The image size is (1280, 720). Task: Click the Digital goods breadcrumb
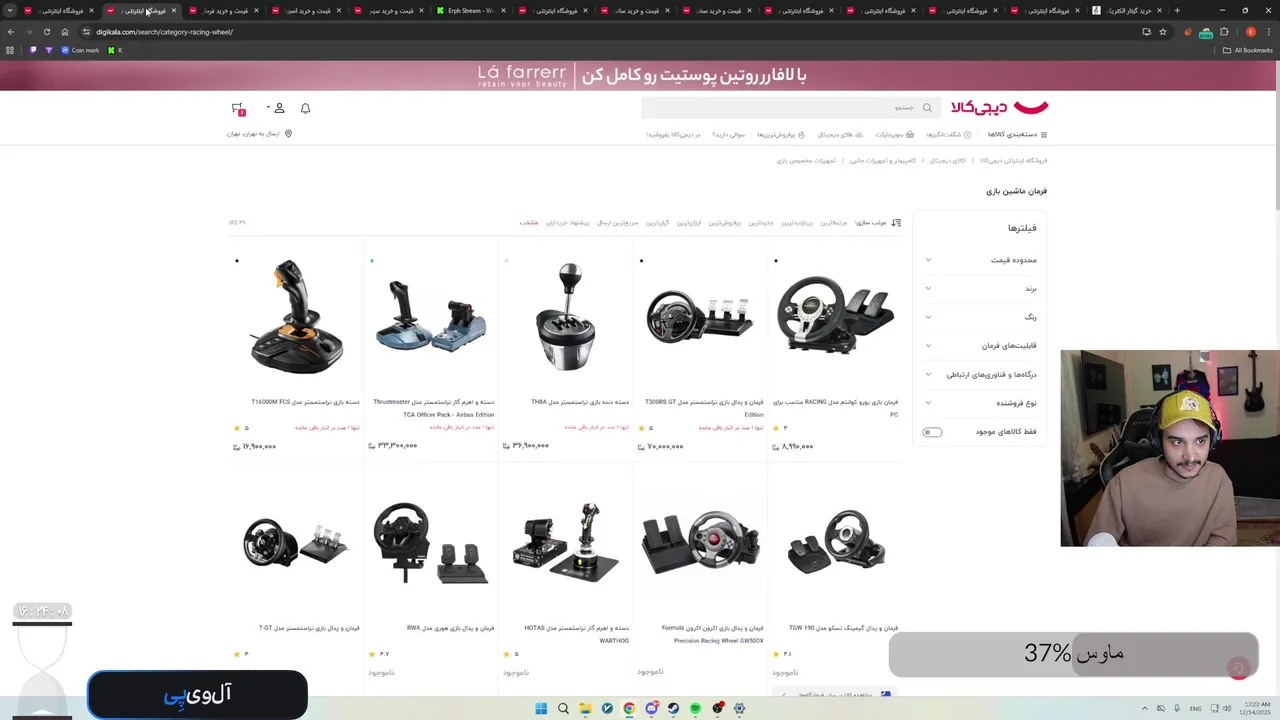click(948, 160)
